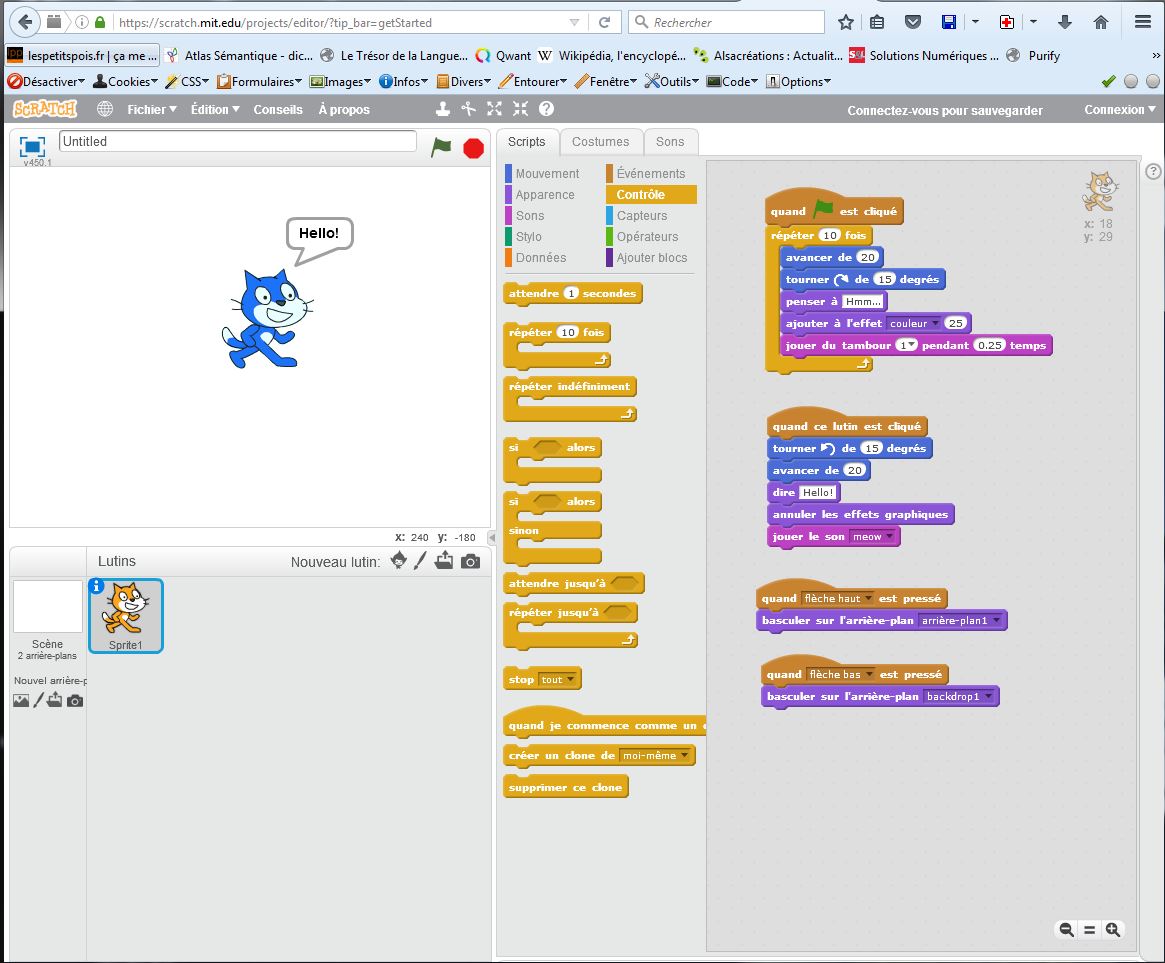Click the green flag to run project
1165x963 pixels.
441,147
